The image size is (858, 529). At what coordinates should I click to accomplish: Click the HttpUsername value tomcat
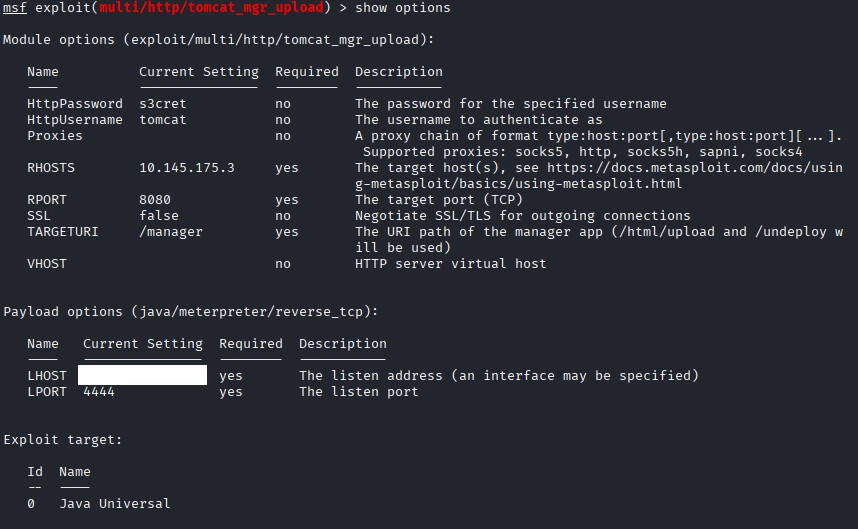pos(162,120)
